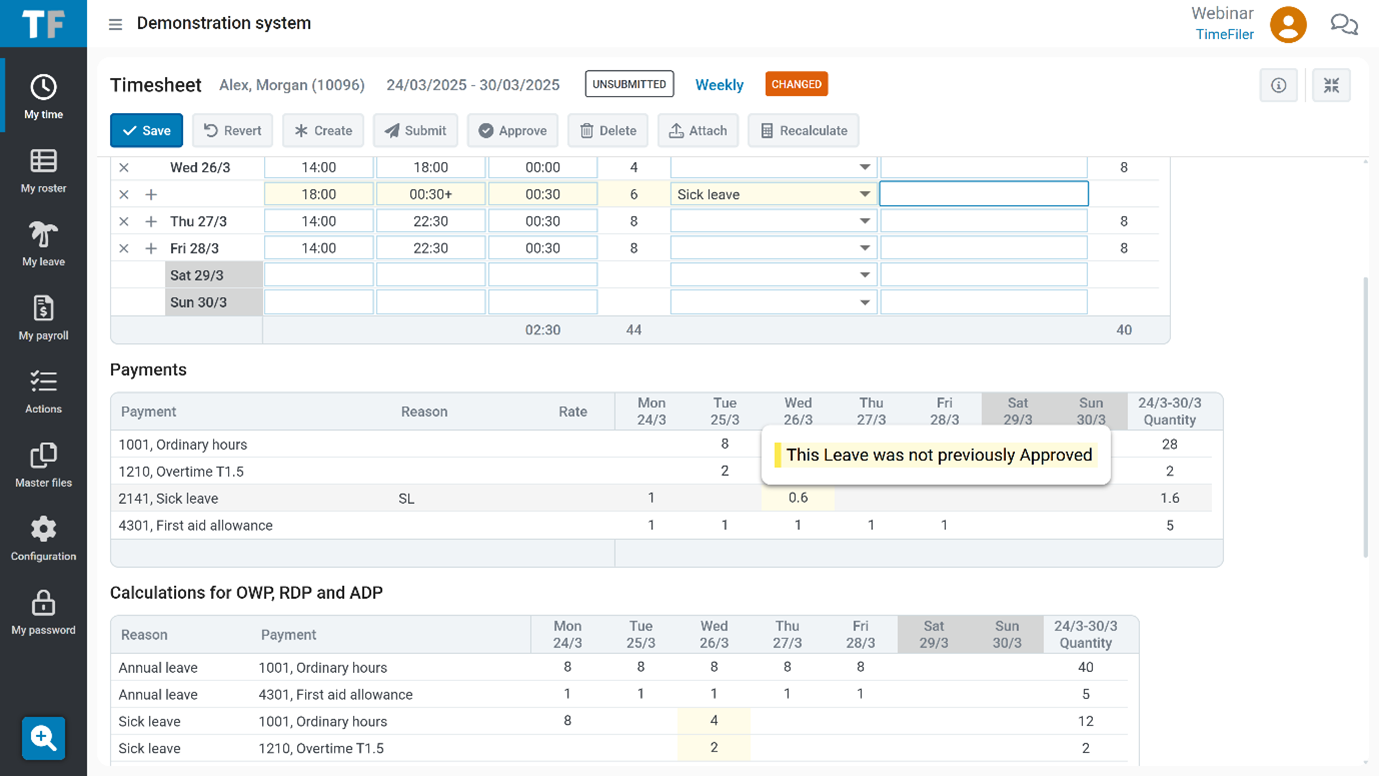Remove the Sick leave row with X

click(x=124, y=195)
